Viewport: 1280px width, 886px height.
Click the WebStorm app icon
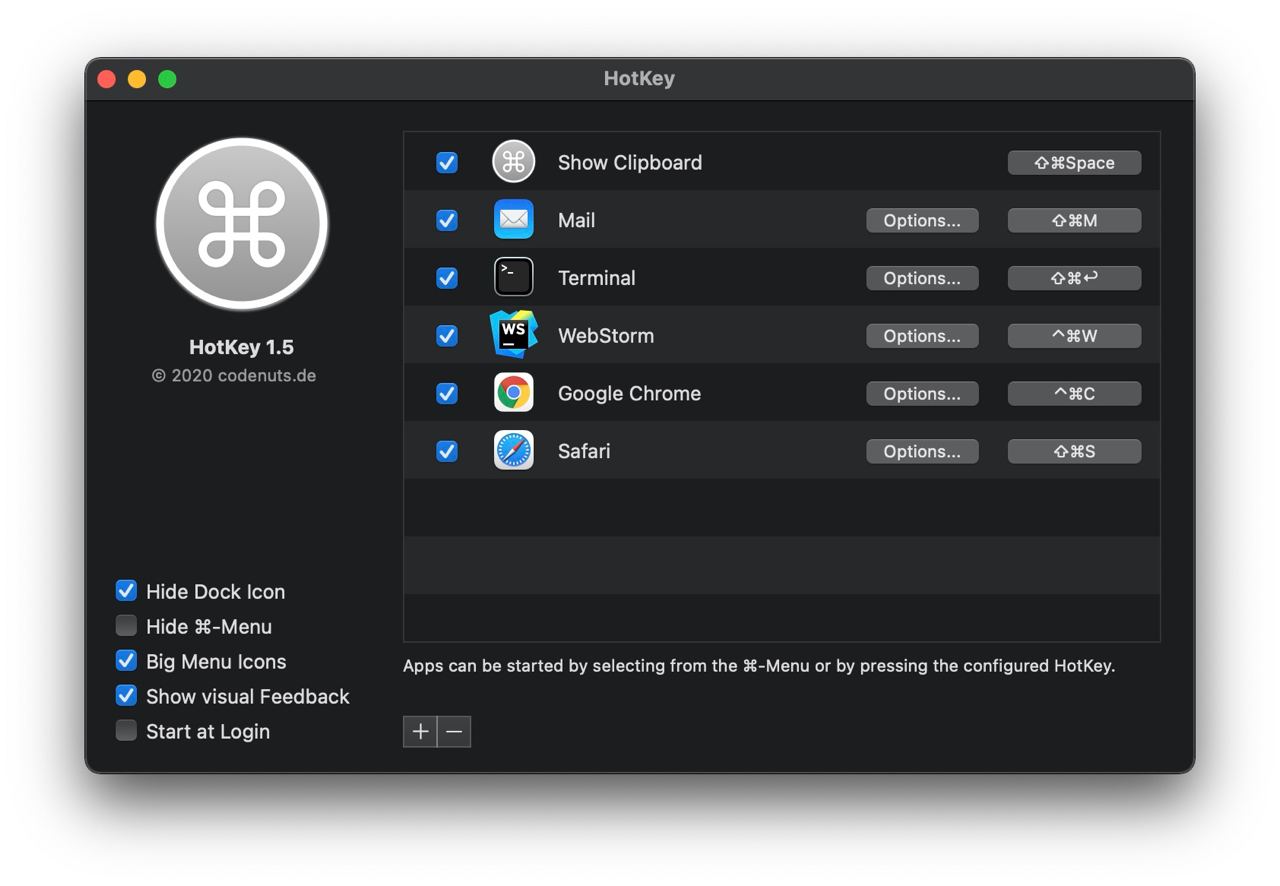(514, 335)
